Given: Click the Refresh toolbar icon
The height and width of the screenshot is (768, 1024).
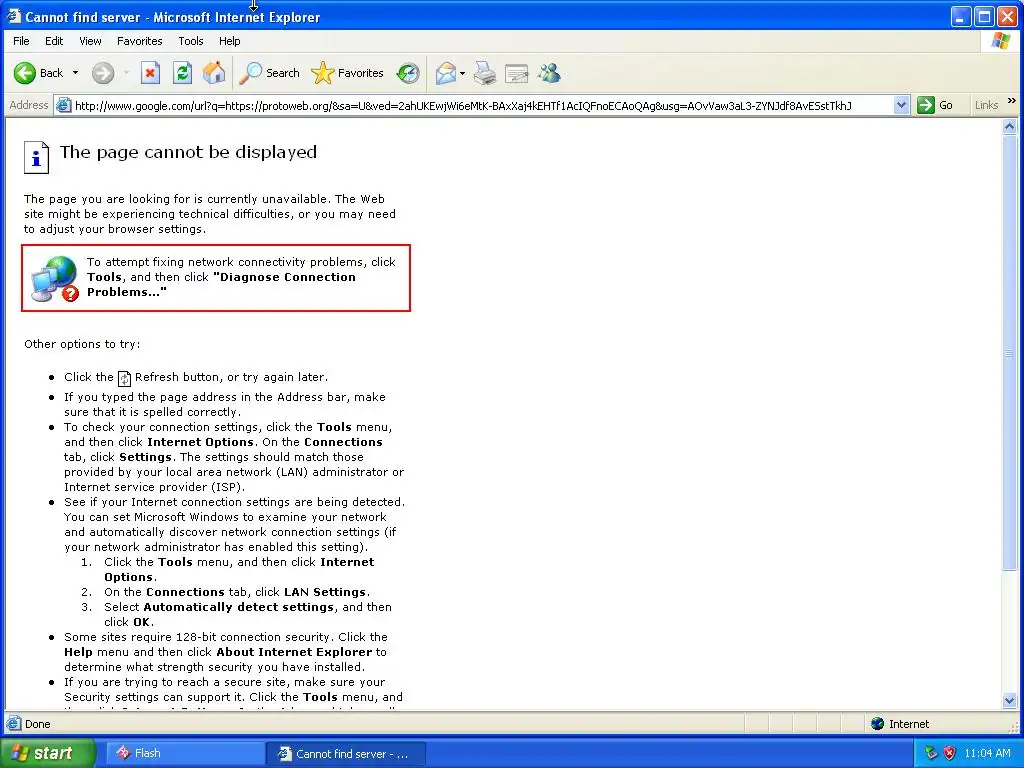Looking at the screenshot, I should point(182,73).
